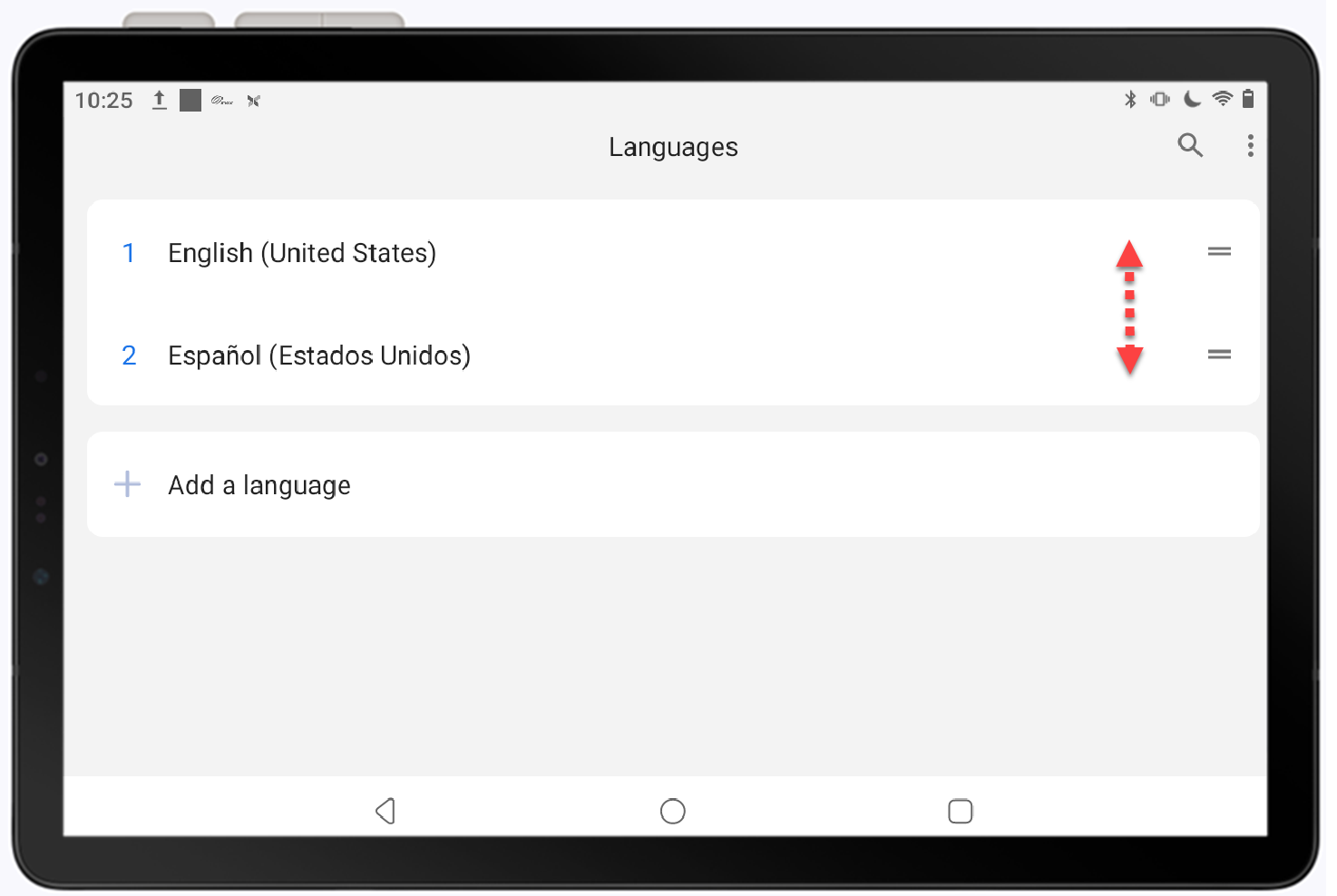Open the three-dot overflow menu

point(1251,145)
